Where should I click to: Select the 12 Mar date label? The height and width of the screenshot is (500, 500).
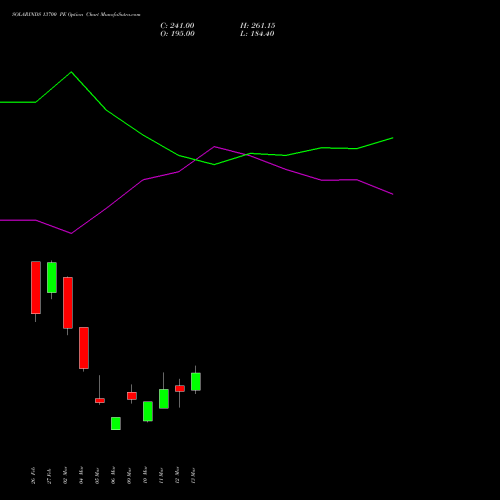[x=177, y=475]
